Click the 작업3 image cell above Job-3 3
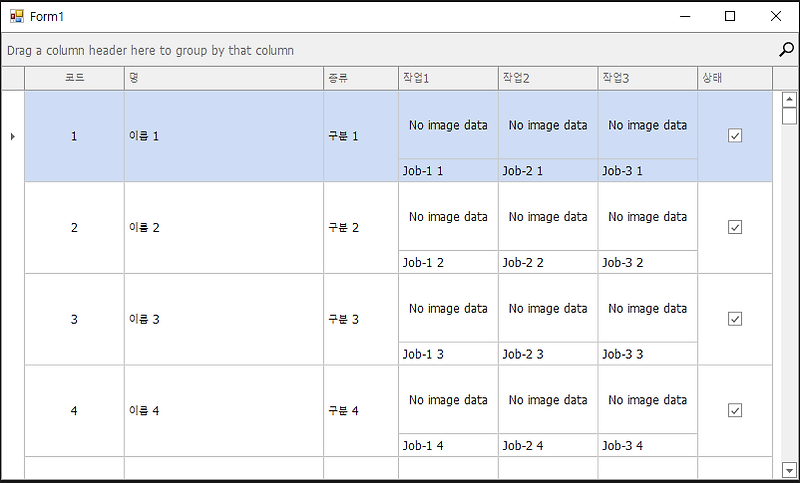Screen dimensions: 800x483 point(647,308)
